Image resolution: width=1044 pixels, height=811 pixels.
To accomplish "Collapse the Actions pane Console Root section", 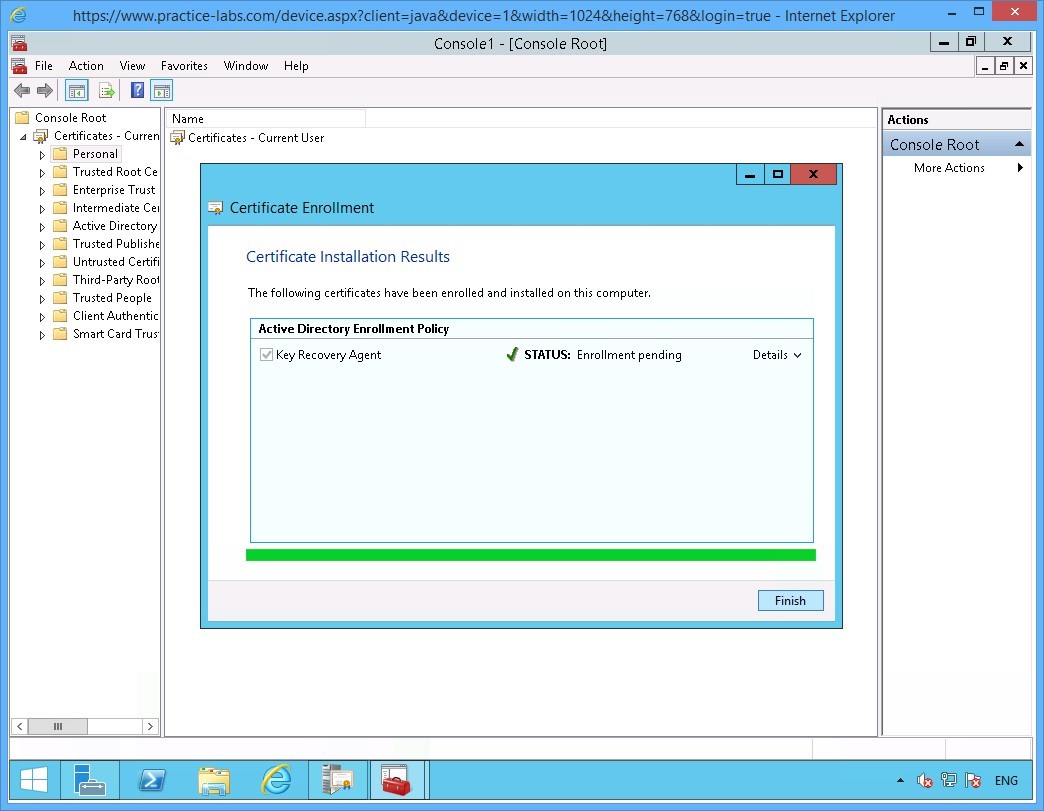I will pos(1020,144).
